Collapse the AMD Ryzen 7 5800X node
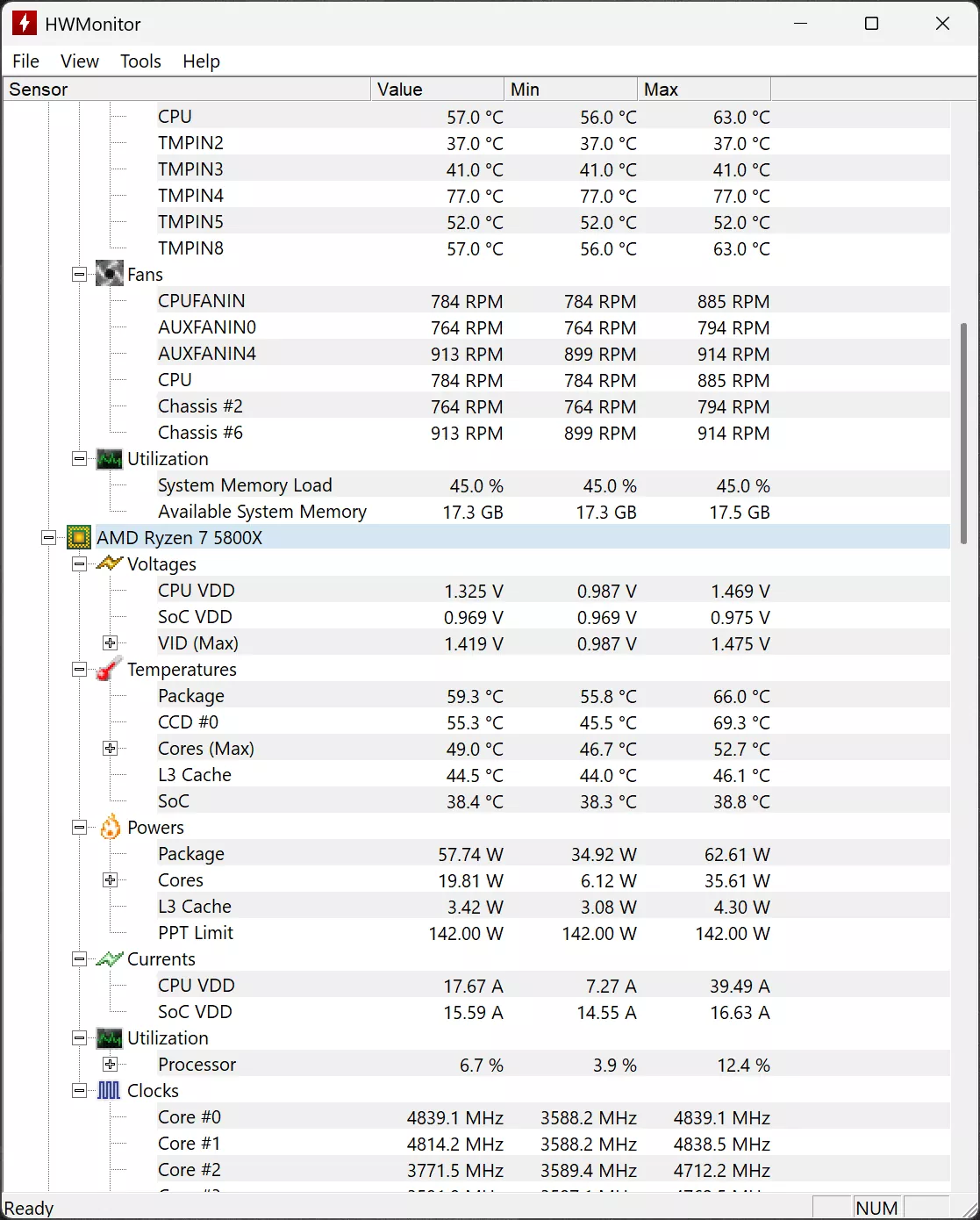This screenshot has width=980, height=1220. [49, 537]
